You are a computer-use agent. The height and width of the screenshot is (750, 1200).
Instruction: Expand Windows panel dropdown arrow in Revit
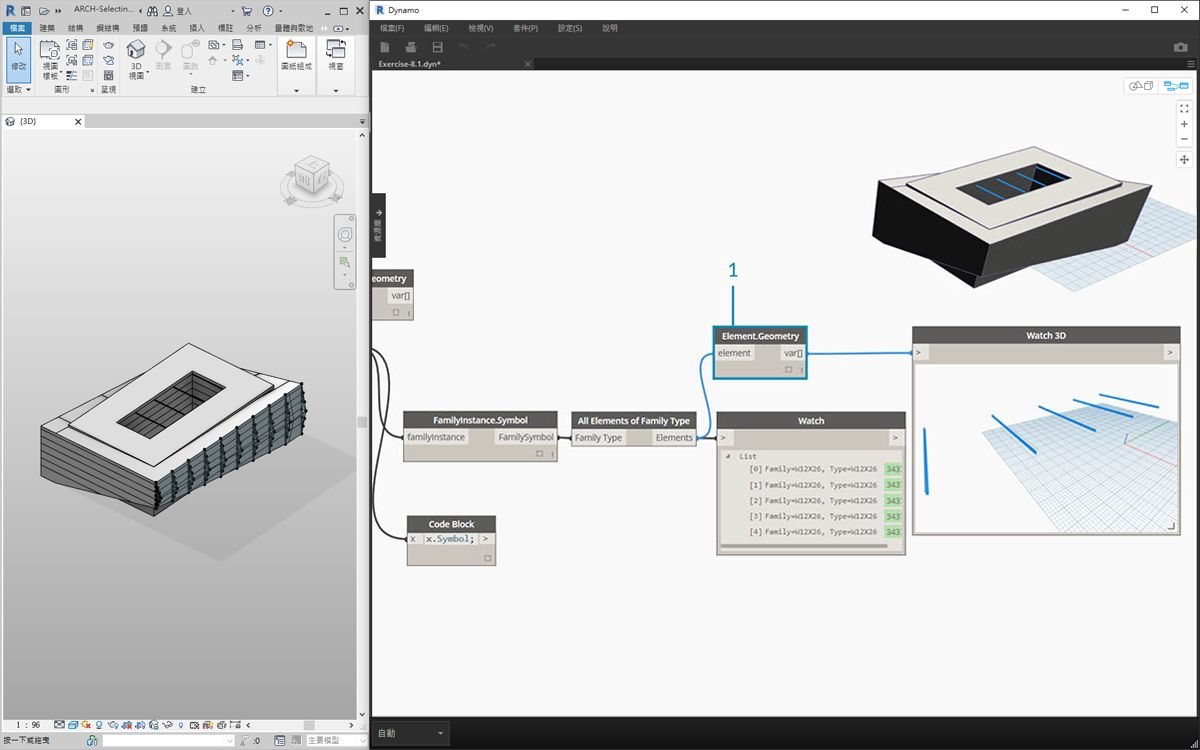tap(335, 91)
